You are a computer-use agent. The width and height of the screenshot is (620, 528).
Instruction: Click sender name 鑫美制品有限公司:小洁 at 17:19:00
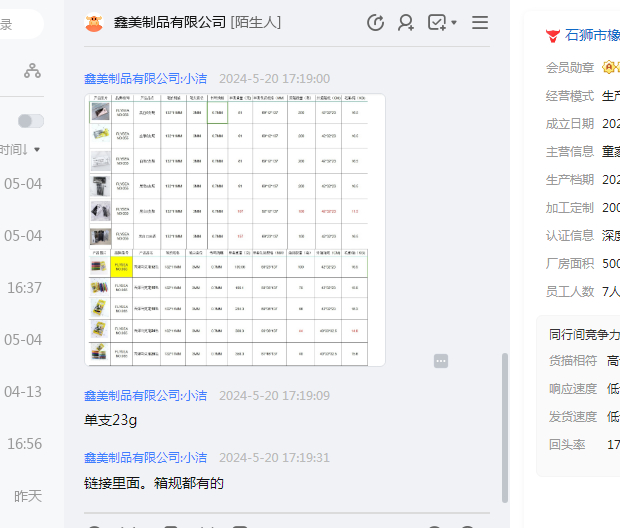[146, 79]
